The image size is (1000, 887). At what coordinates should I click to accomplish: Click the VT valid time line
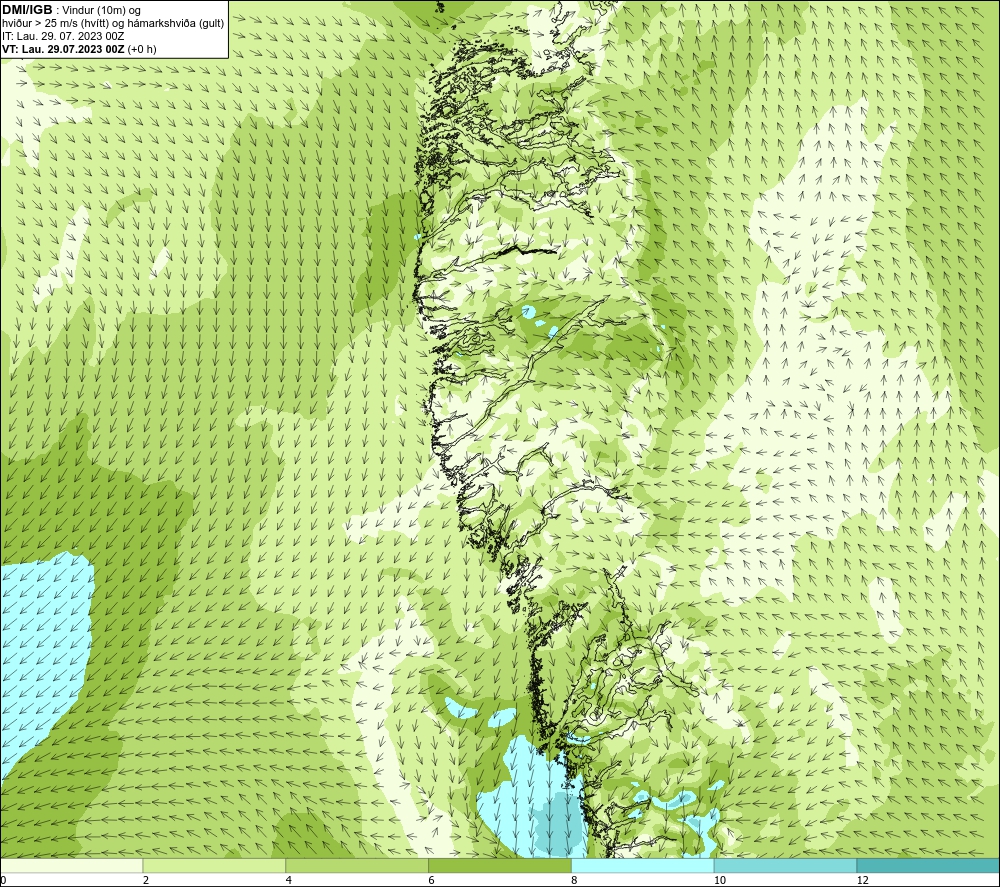79,49
